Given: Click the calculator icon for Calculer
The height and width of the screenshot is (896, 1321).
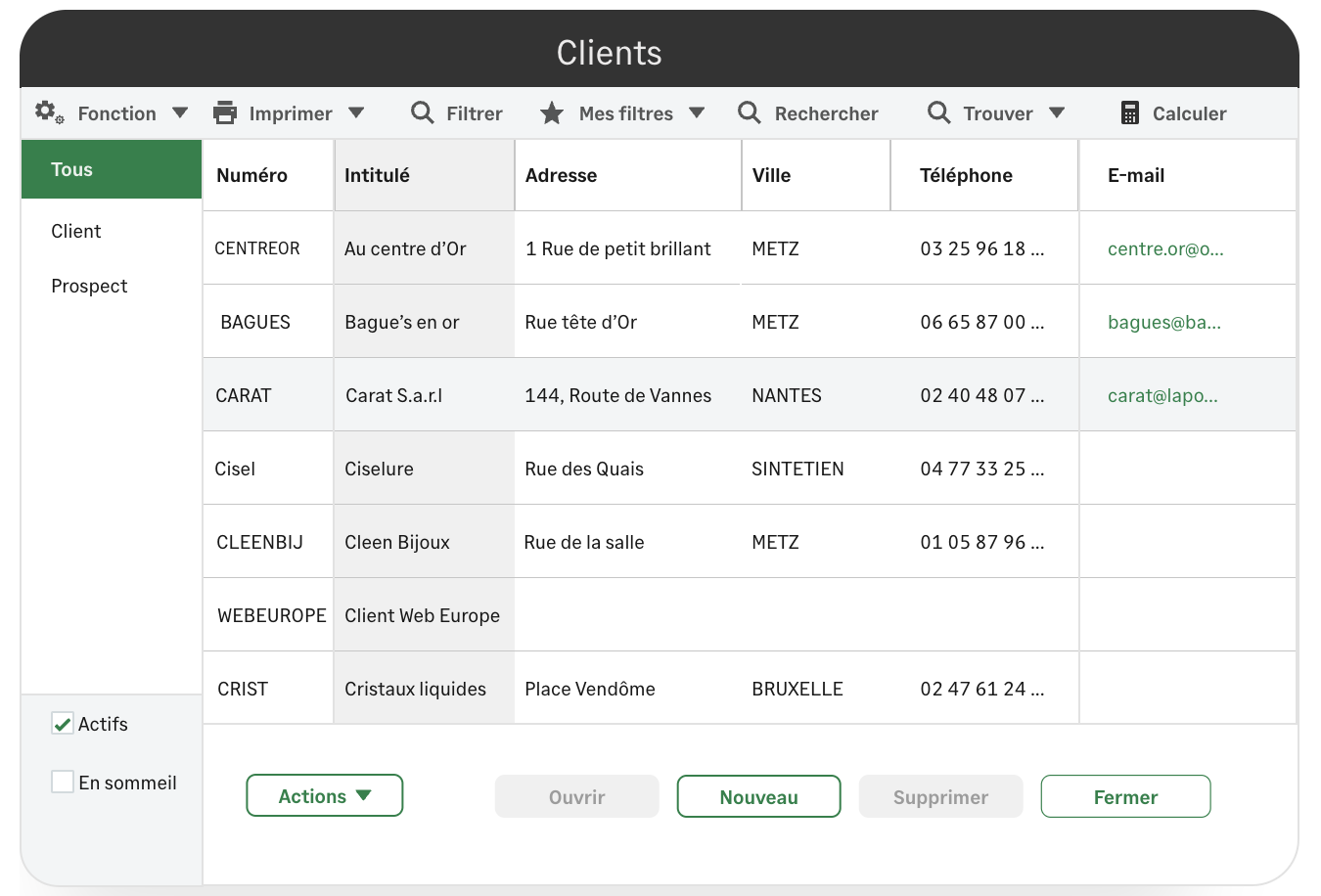Looking at the screenshot, I should [x=1130, y=112].
